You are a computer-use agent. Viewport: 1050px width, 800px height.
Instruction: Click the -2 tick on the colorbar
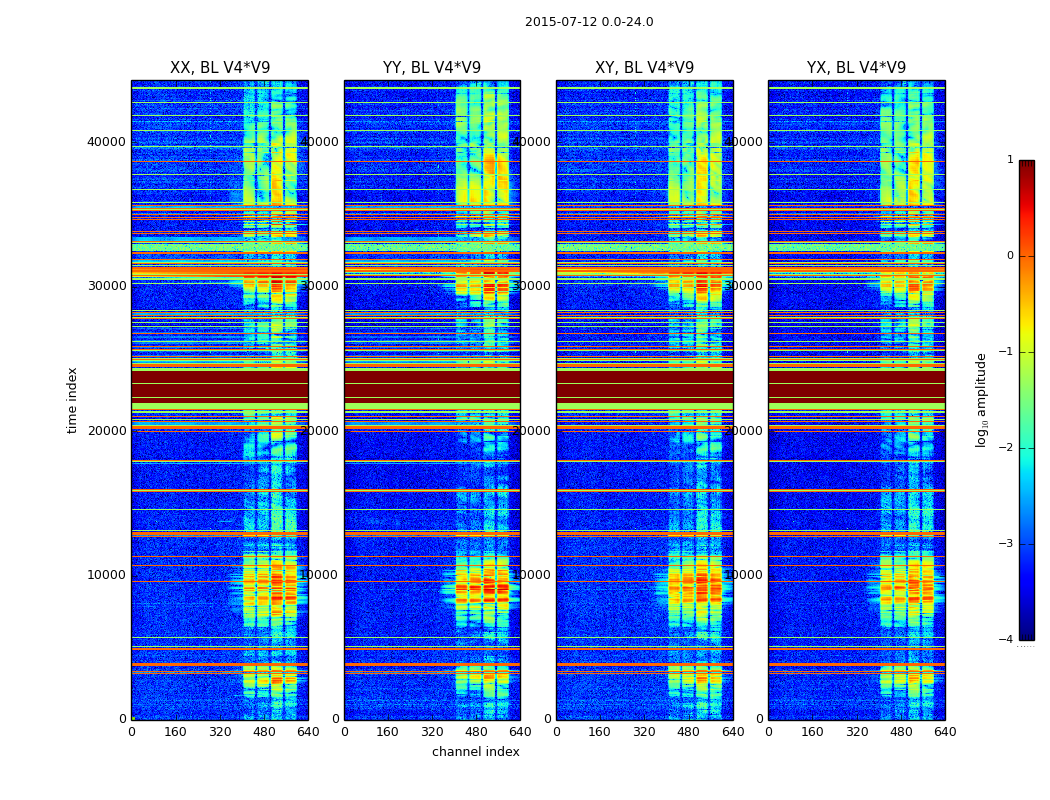point(1006,448)
